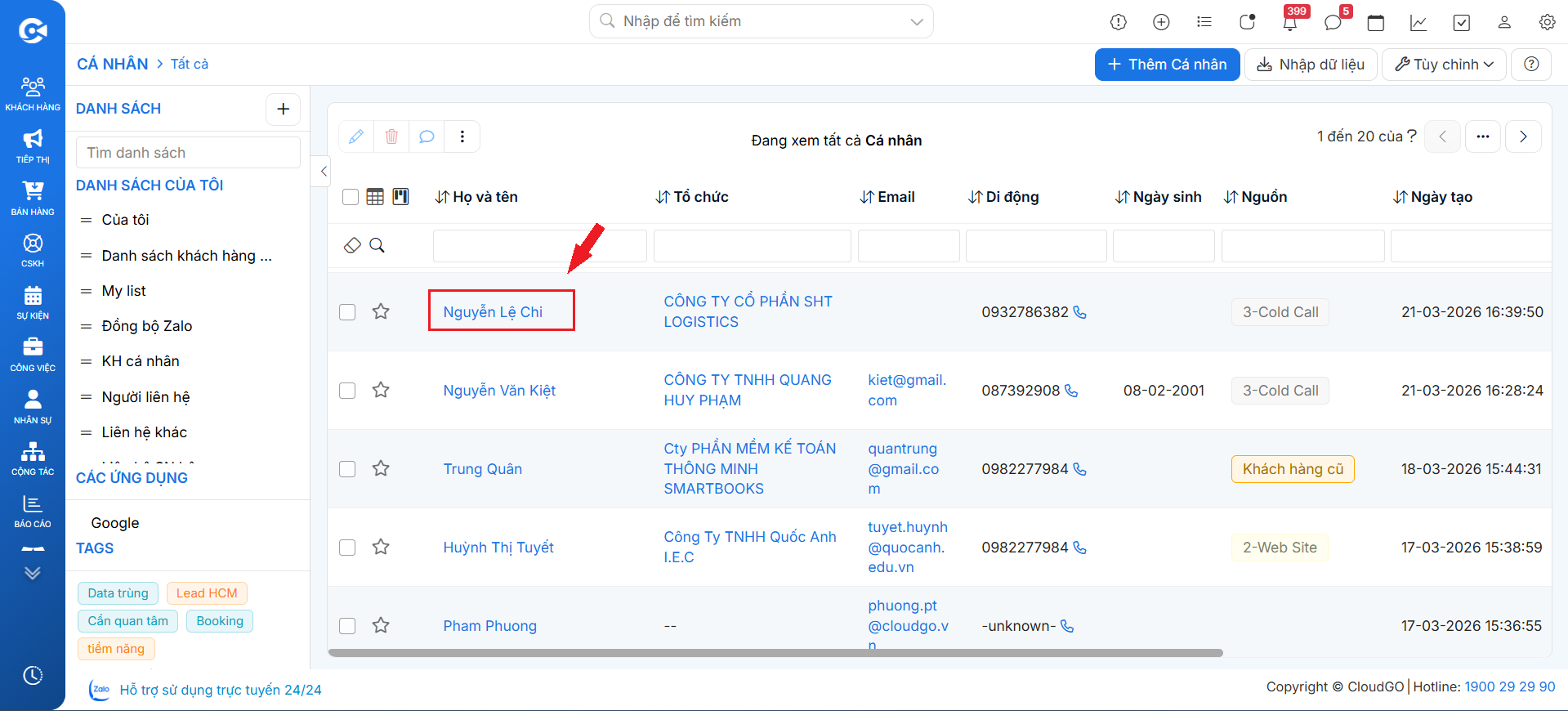Select the Người liên hệ list
The image size is (1568, 711).
[145, 397]
